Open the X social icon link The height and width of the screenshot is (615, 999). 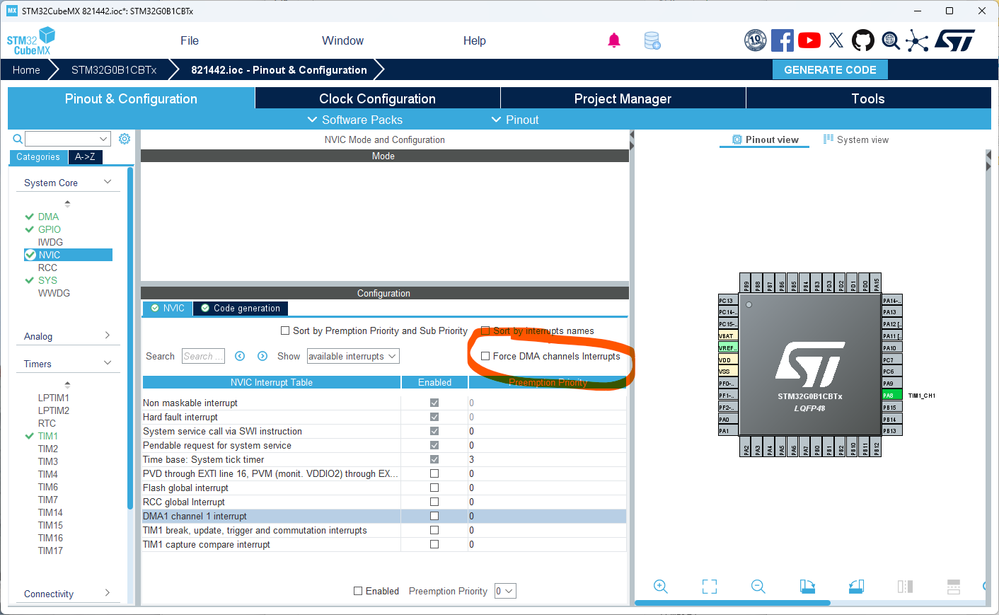836,41
